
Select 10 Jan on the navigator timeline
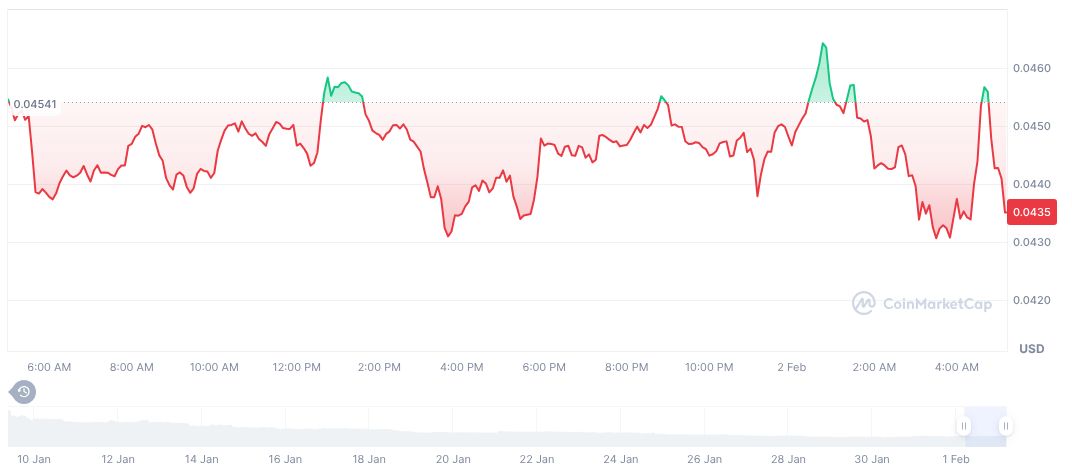(35, 459)
